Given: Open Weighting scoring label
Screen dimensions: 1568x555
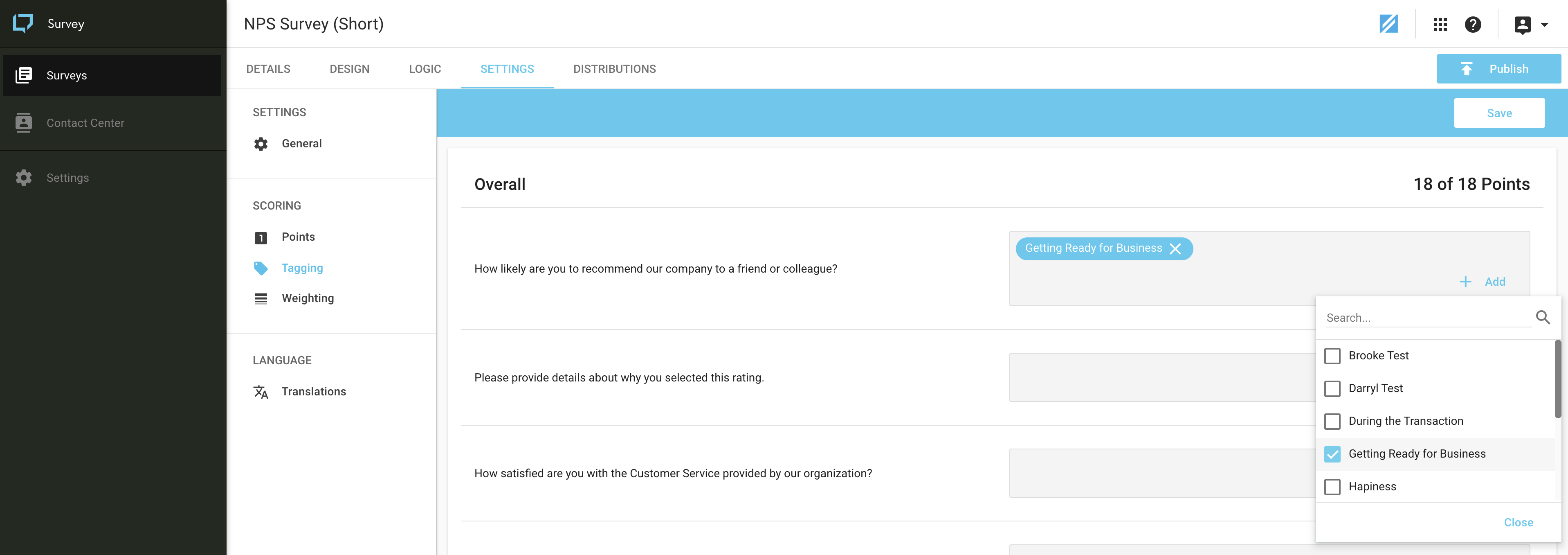Looking at the screenshot, I should (308, 298).
